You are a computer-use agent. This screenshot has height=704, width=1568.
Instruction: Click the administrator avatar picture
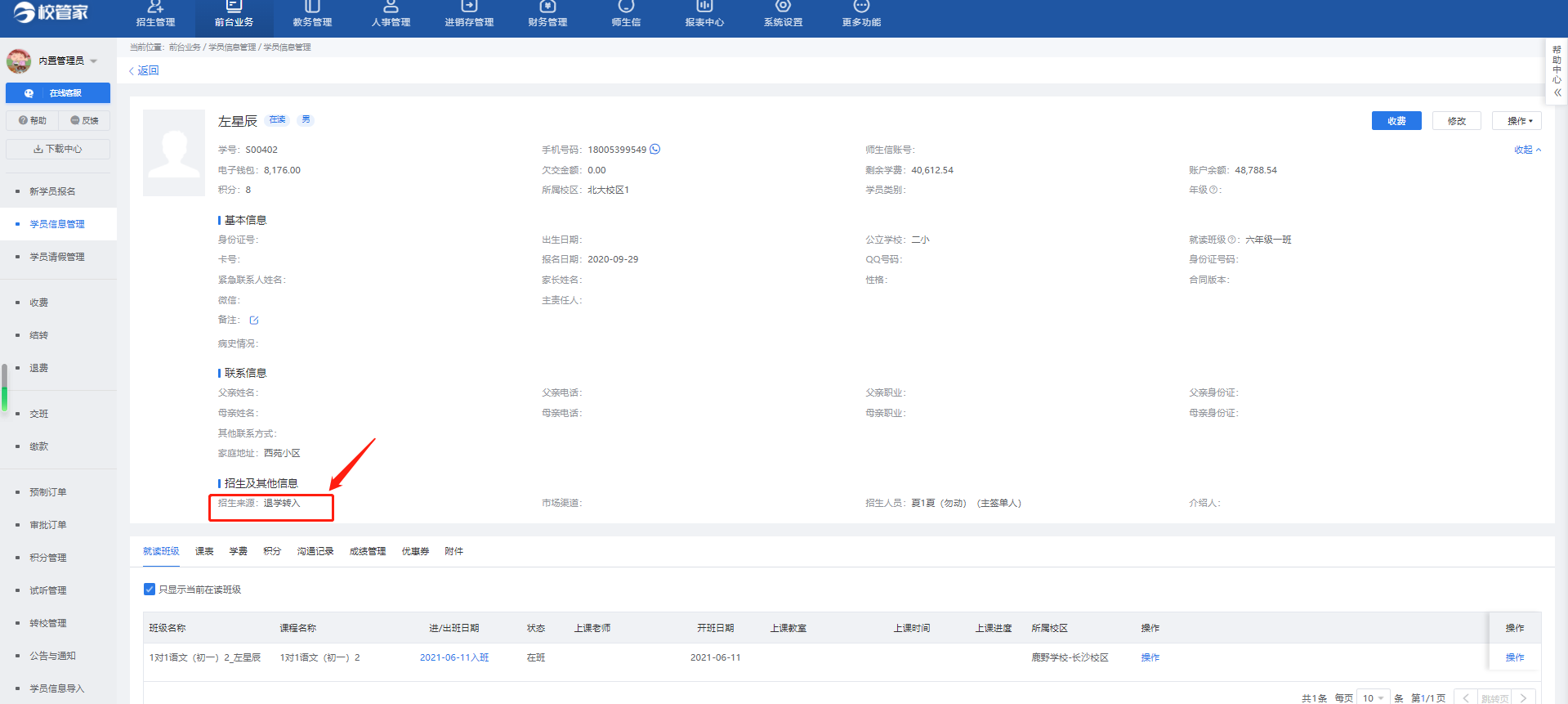tap(19, 61)
